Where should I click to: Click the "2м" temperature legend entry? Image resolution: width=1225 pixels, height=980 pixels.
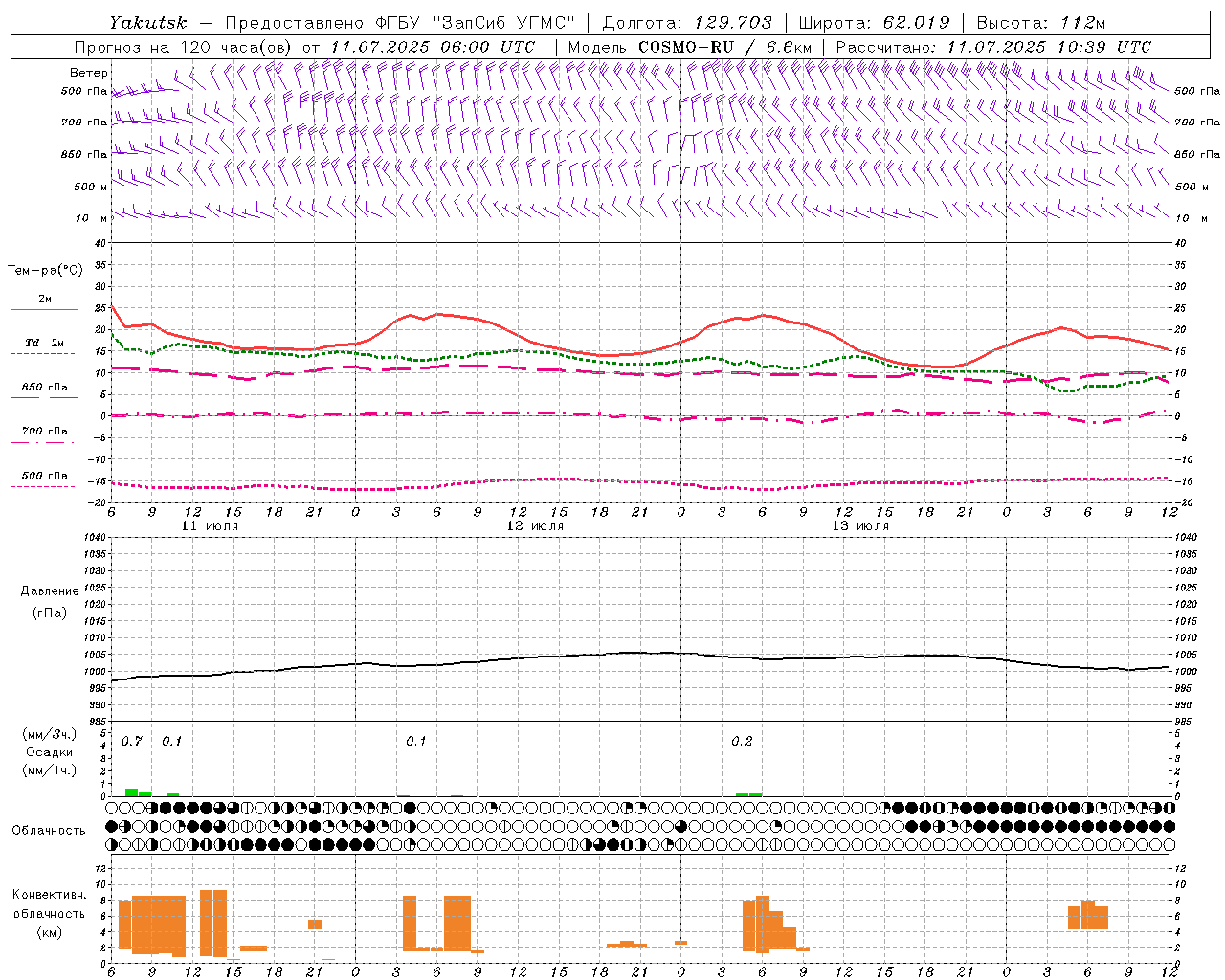(45, 300)
